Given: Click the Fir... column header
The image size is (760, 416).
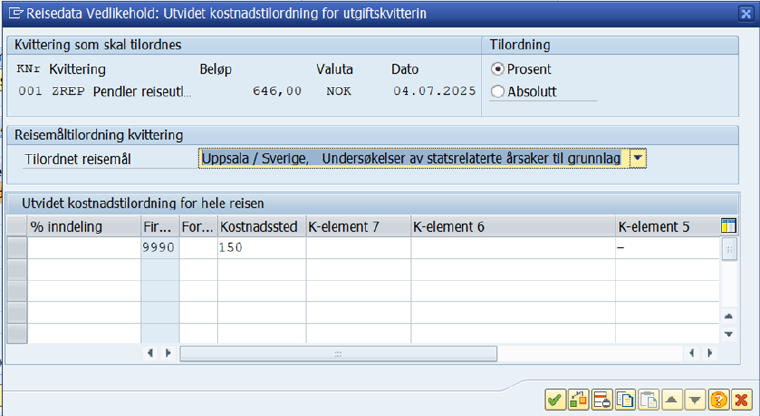Looking at the screenshot, I should point(160,226).
